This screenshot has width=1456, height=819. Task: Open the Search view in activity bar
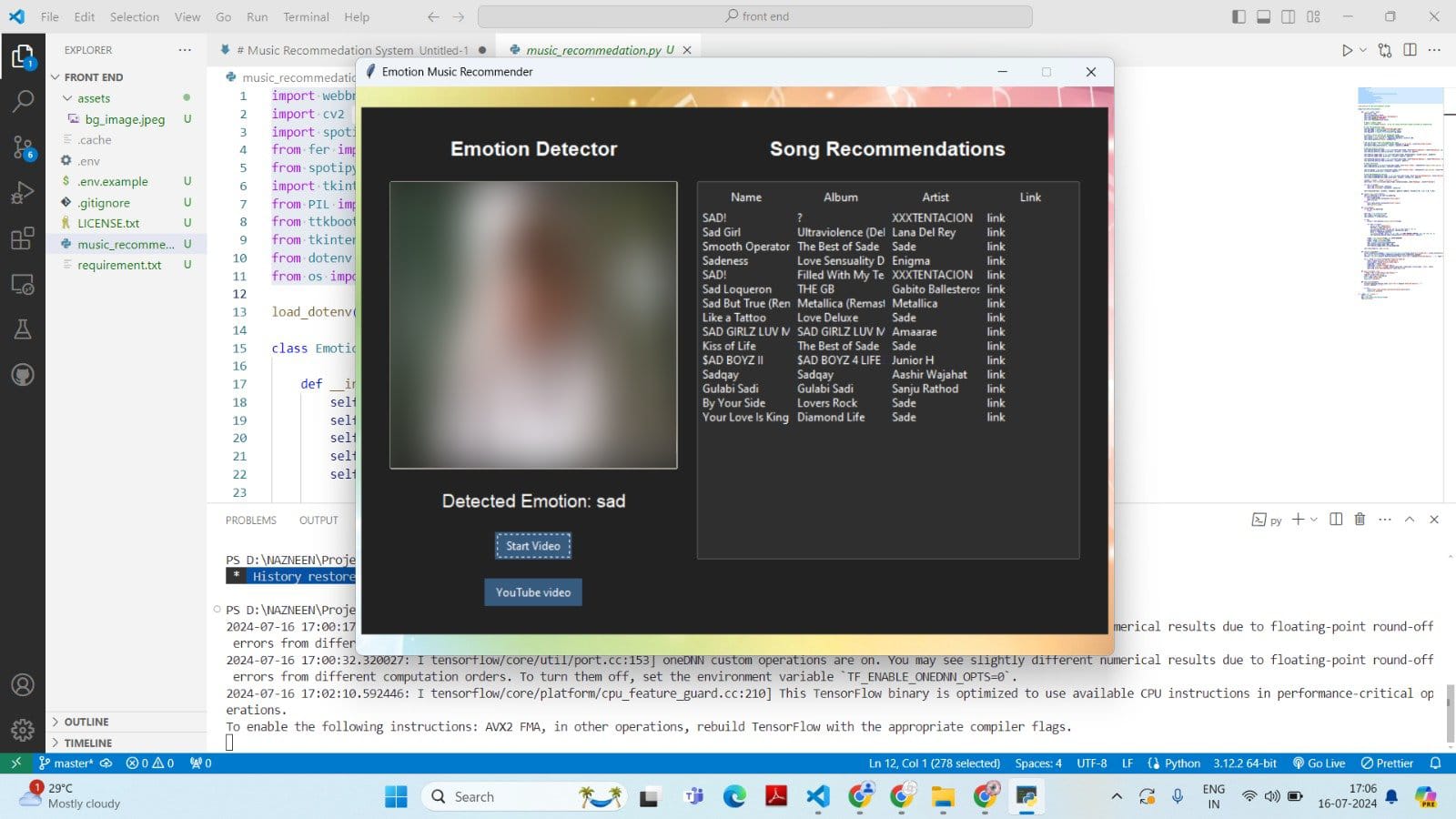pos(23,101)
